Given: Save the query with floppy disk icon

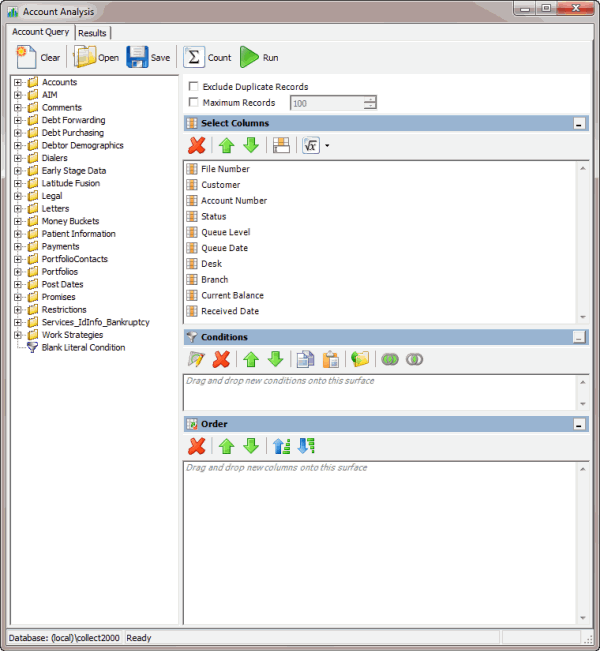Looking at the screenshot, I should [137, 57].
